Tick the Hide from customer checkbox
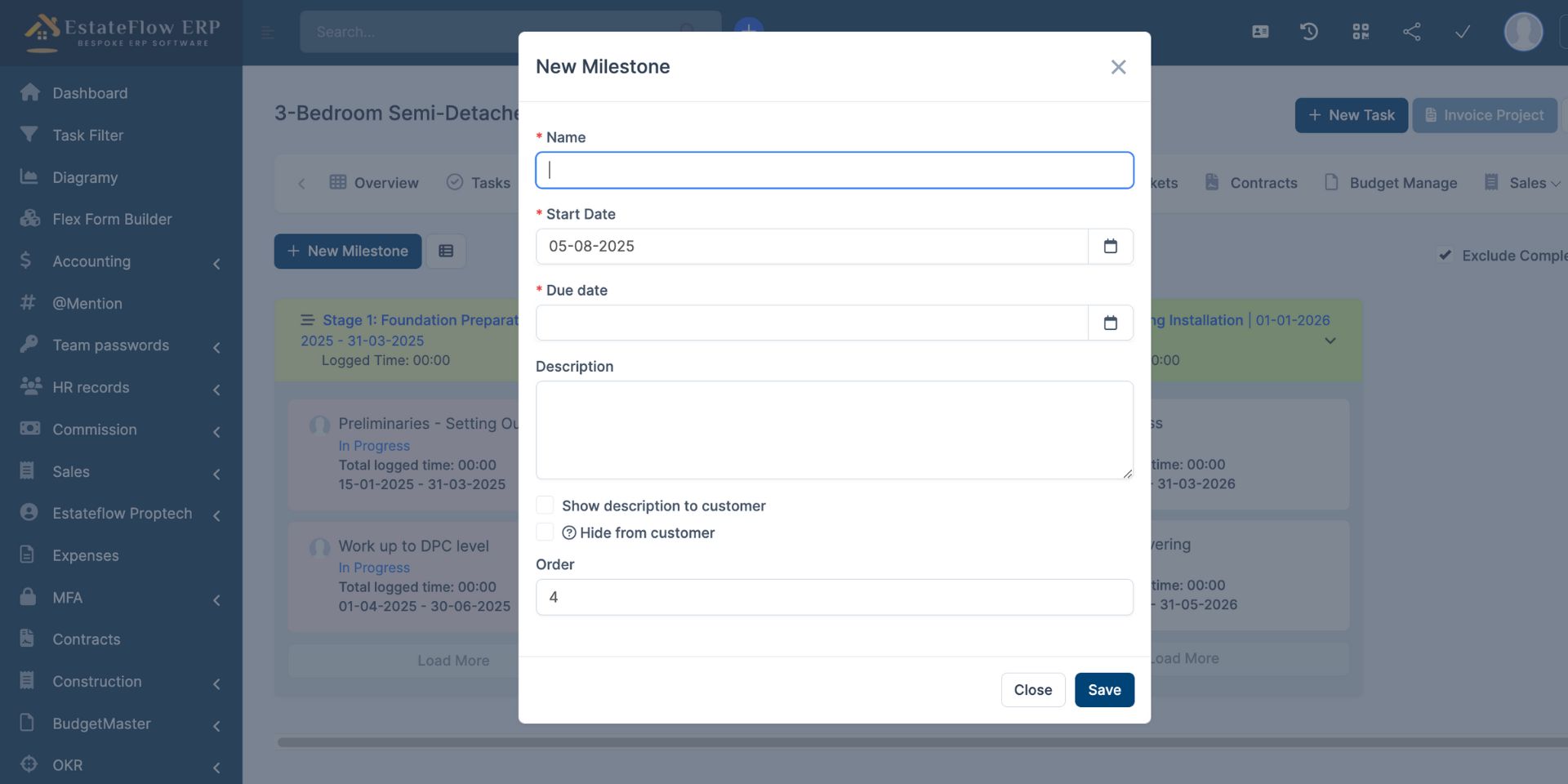The height and width of the screenshot is (784, 1568). point(545,532)
